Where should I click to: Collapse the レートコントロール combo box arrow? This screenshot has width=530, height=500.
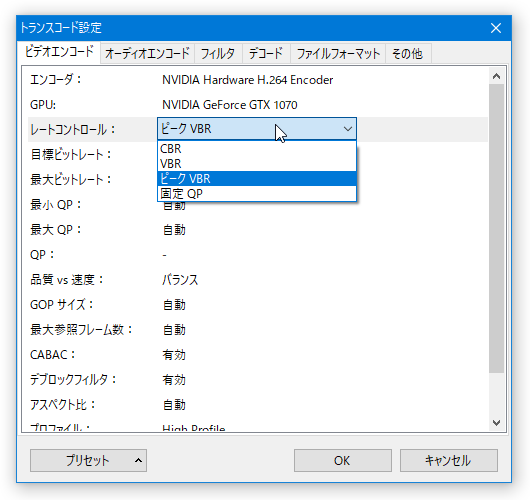coord(348,129)
